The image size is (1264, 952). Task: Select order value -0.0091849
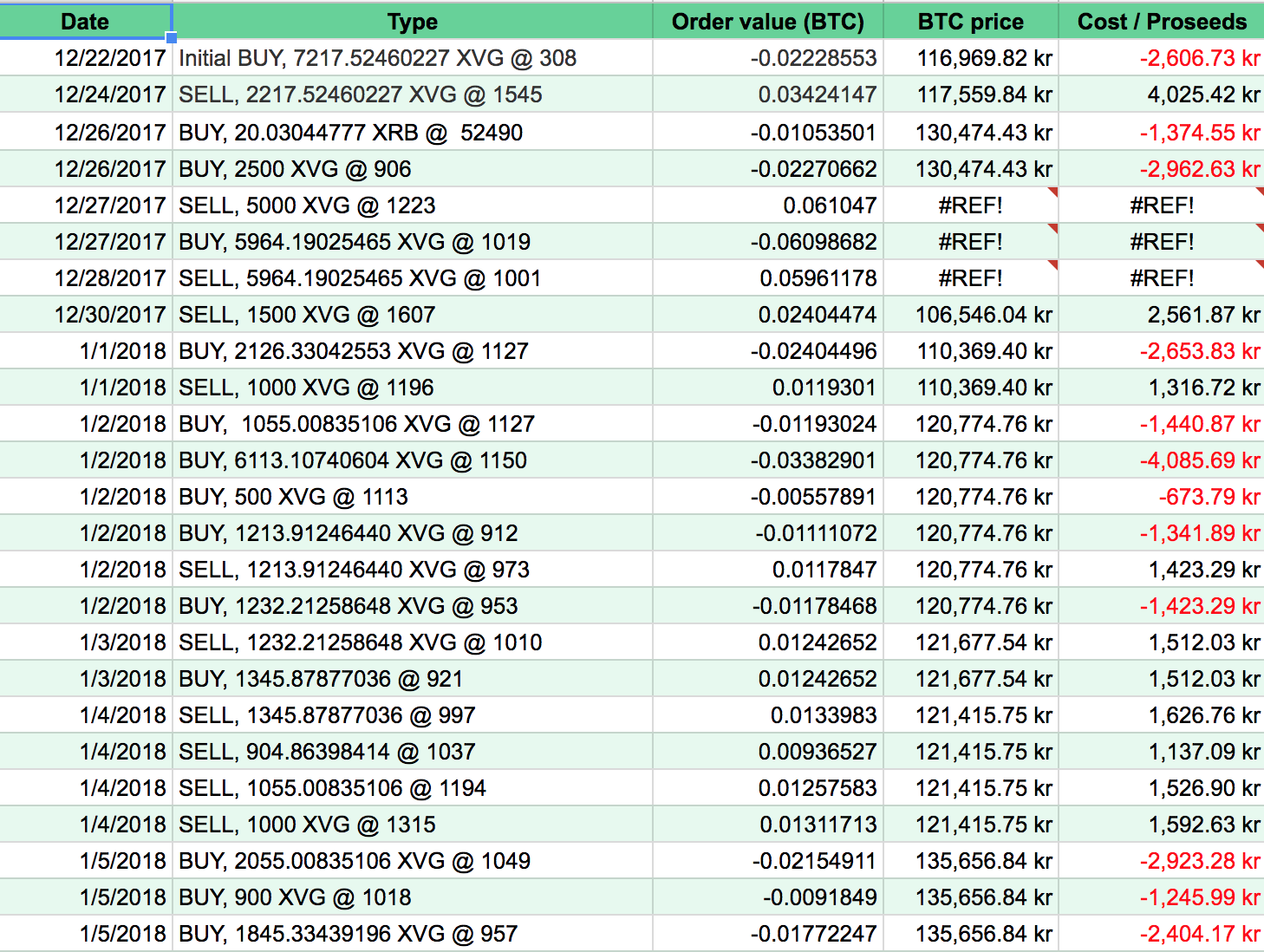pyautogui.click(x=768, y=897)
